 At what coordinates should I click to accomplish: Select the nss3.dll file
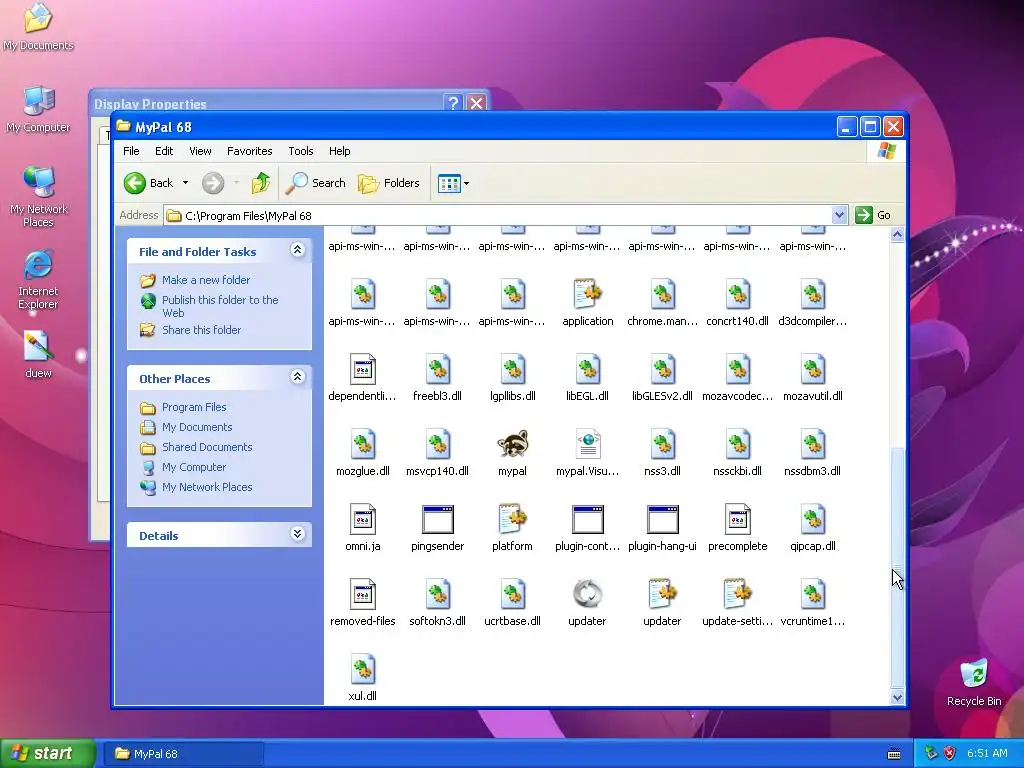[662, 445]
